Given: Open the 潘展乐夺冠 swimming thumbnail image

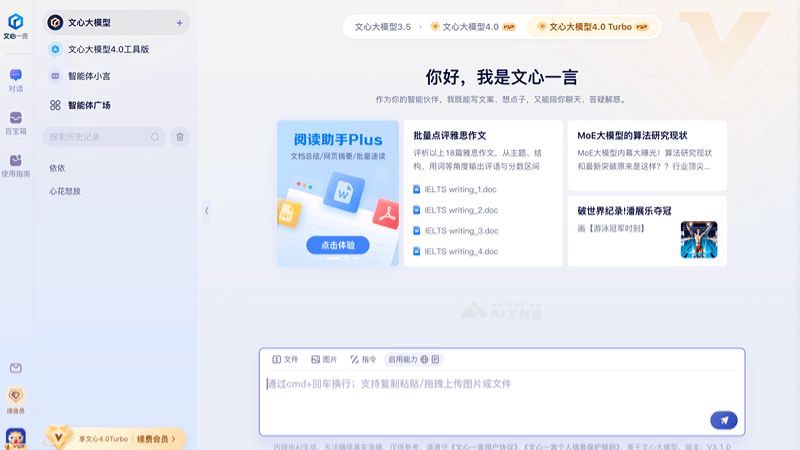Looking at the screenshot, I should point(699,240).
